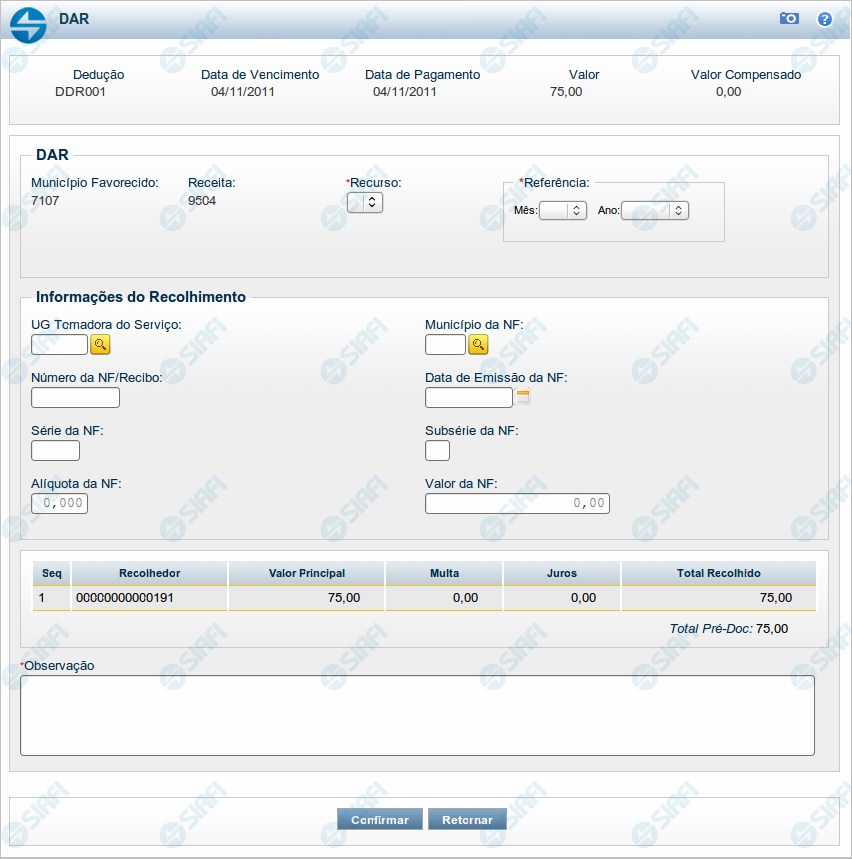Open Município da NF search lookup
Image resolution: width=852 pixels, height=859 pixels.
click(478, 344)
